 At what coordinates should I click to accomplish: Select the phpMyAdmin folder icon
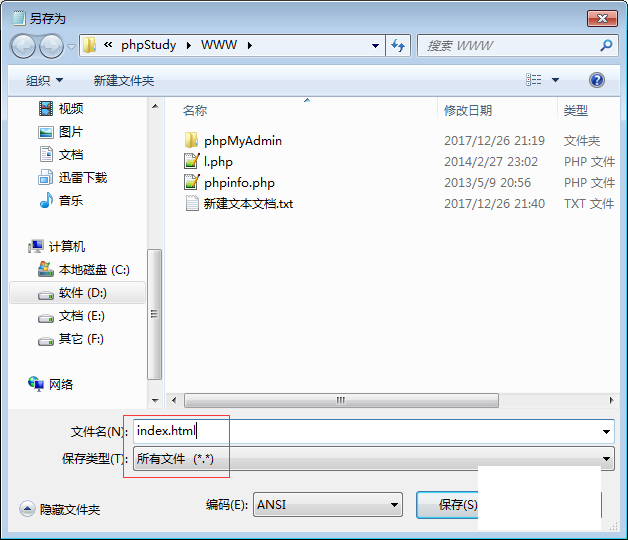191,140
